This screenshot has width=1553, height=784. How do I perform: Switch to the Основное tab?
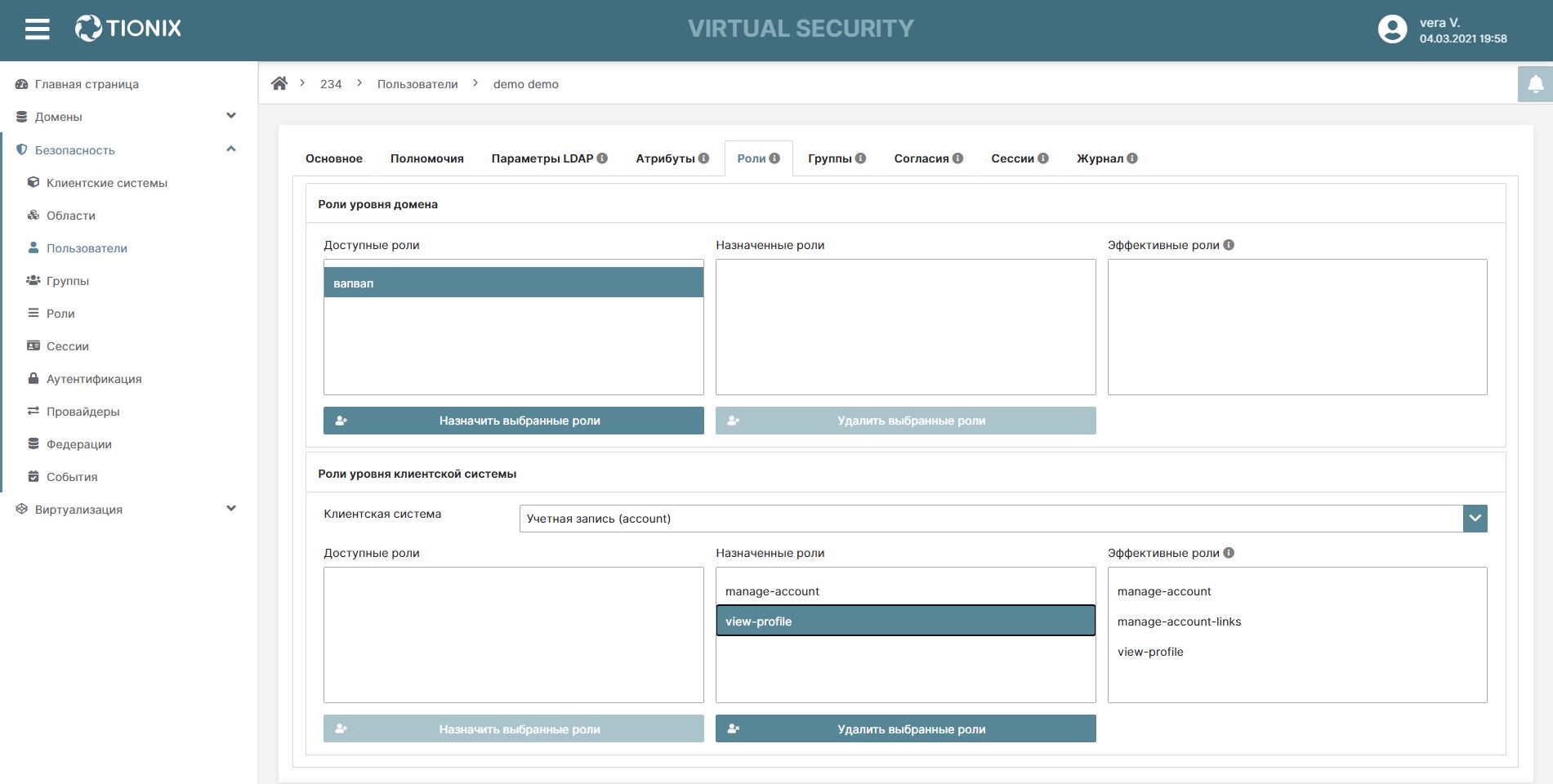(x=333, y=158)
